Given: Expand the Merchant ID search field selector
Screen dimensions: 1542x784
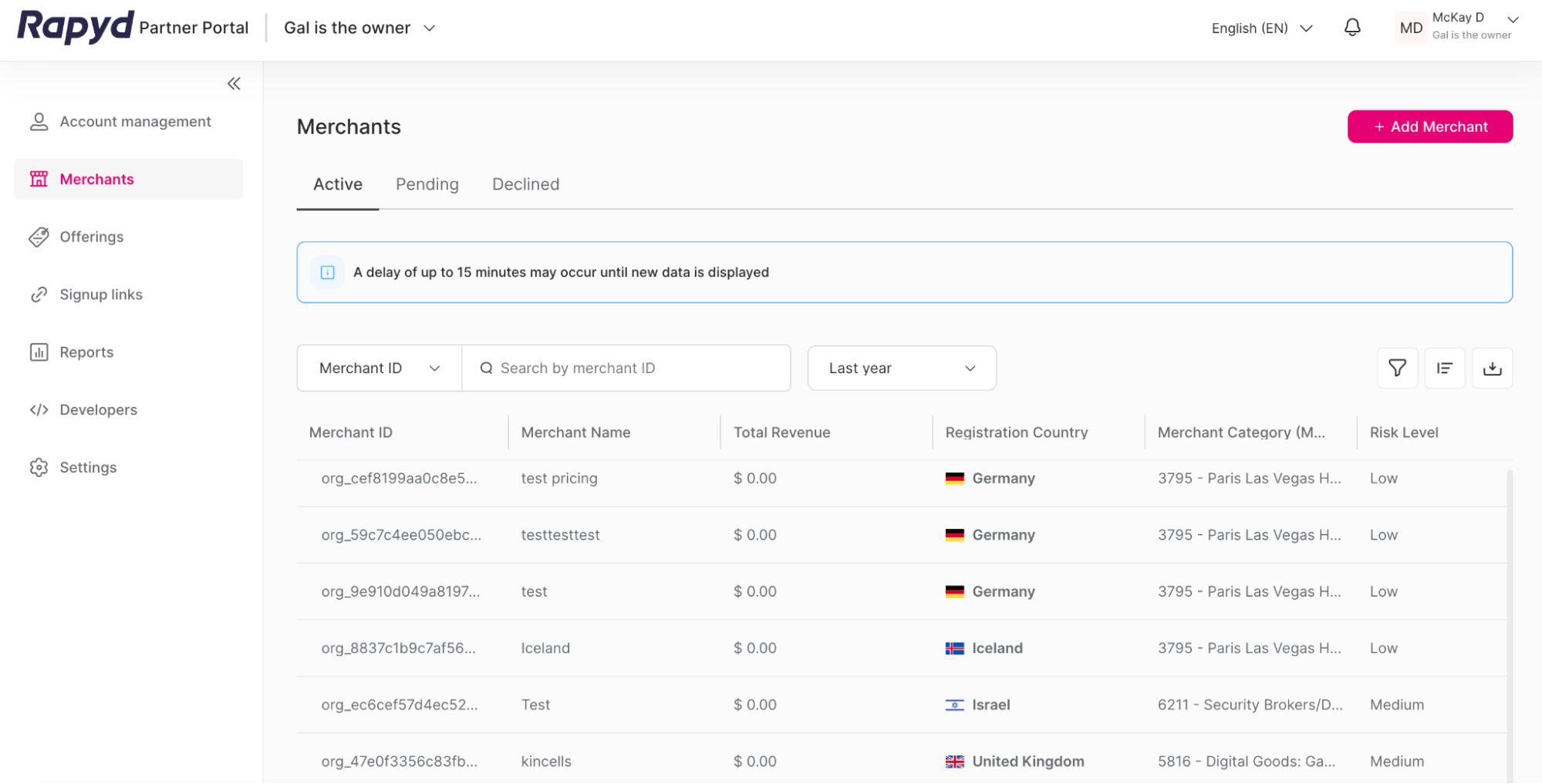Looking at the screenshot, I should coord(378,368).
